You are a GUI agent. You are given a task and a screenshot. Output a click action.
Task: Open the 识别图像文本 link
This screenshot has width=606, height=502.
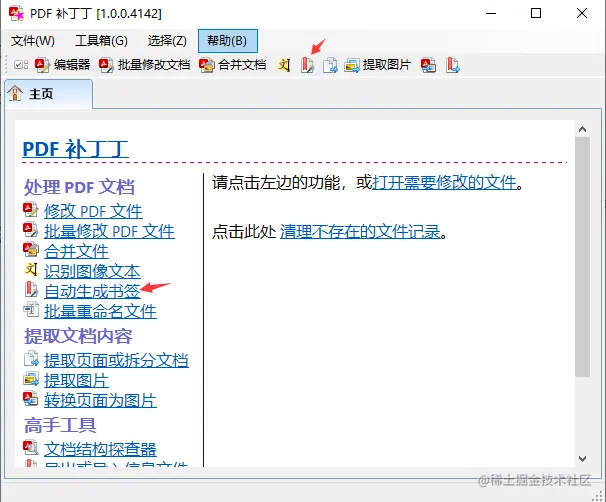tap(92, 271)
